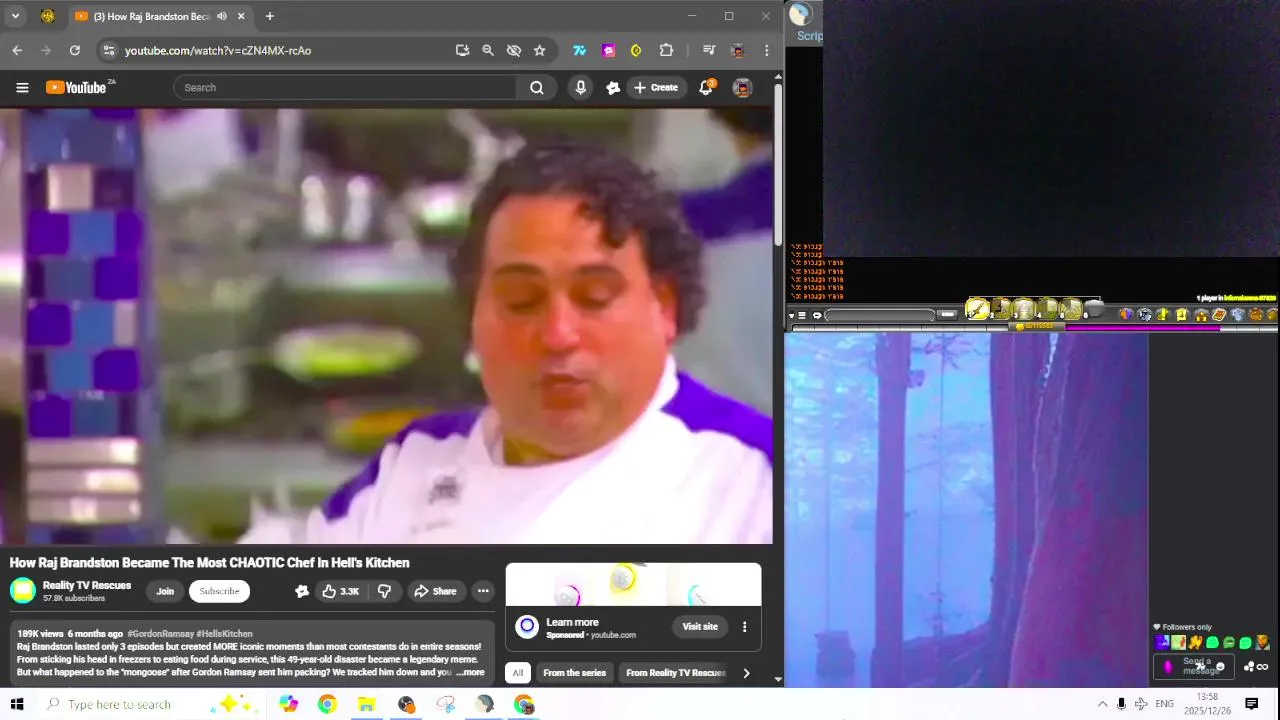Viewport: 1280px width, 720px height.
Task: Show more filter chips with right arrow
Action: coord(746,673)
